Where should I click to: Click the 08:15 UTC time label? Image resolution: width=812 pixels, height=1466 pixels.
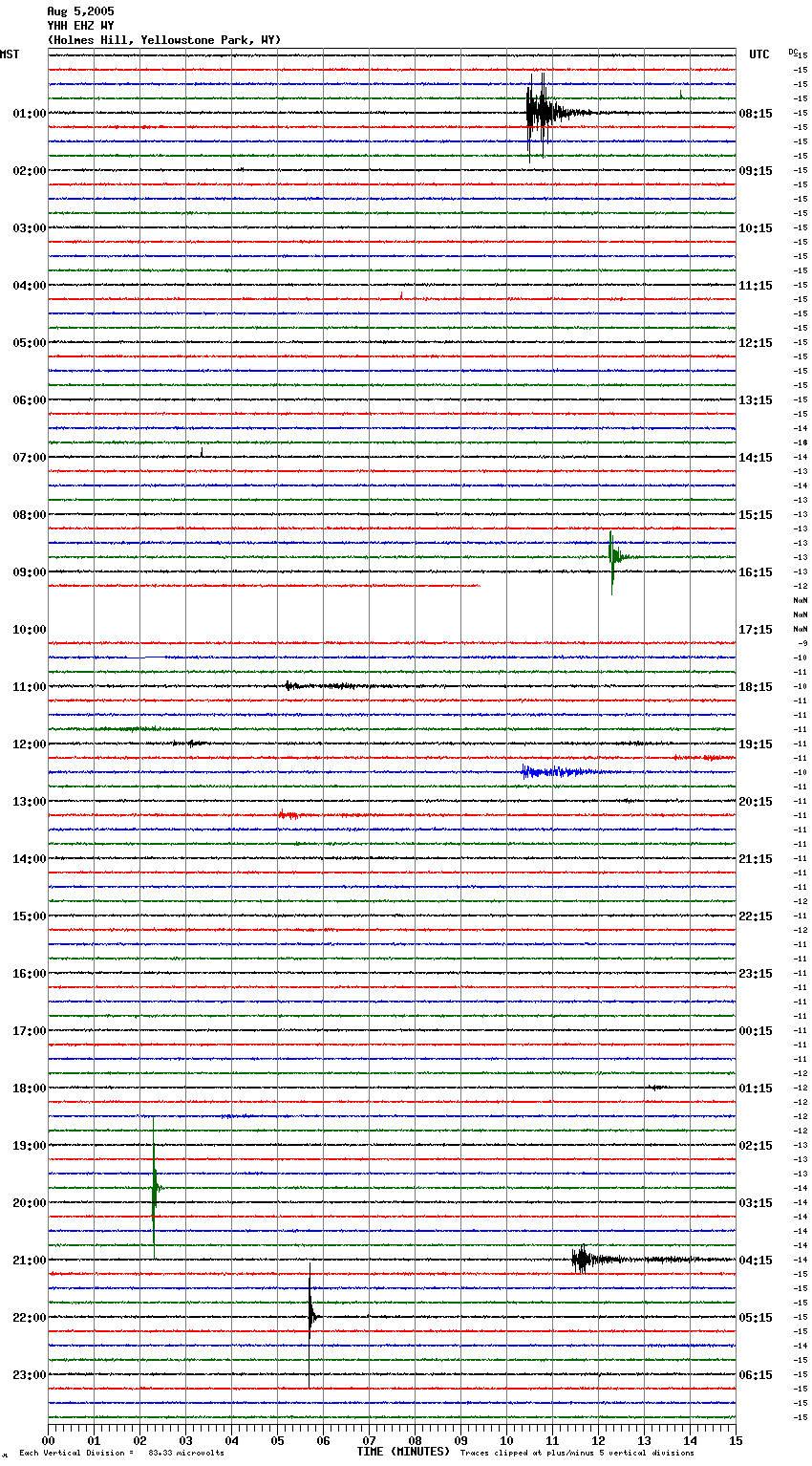click(756, 114)
